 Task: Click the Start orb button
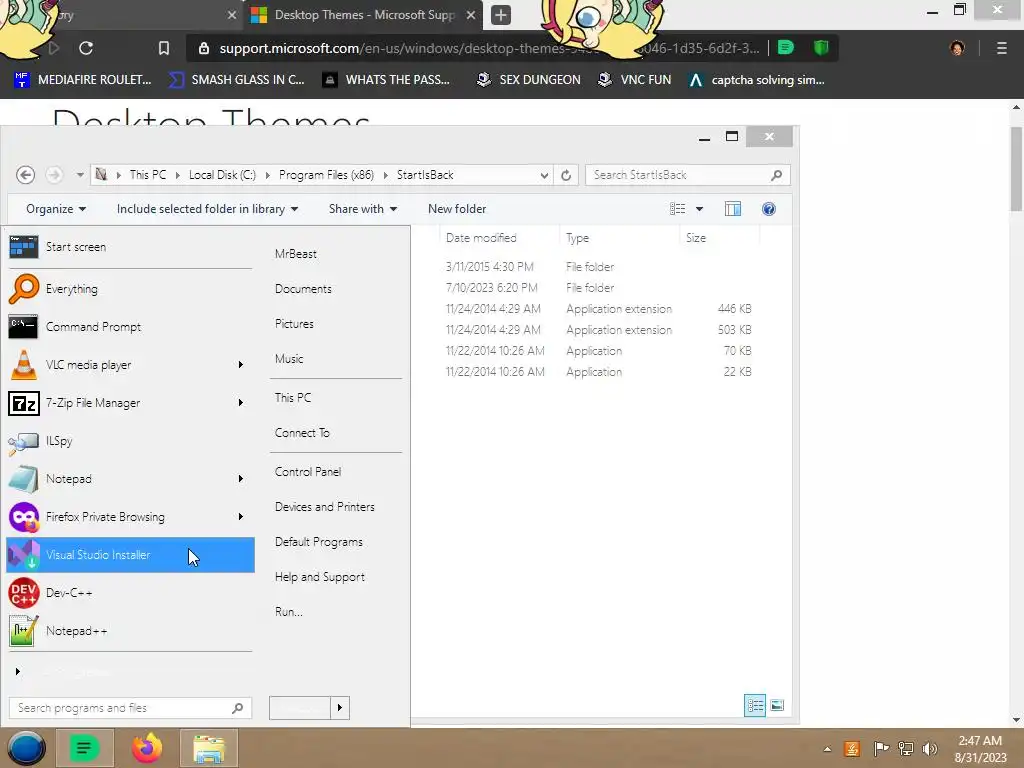(x=26, y=748)
